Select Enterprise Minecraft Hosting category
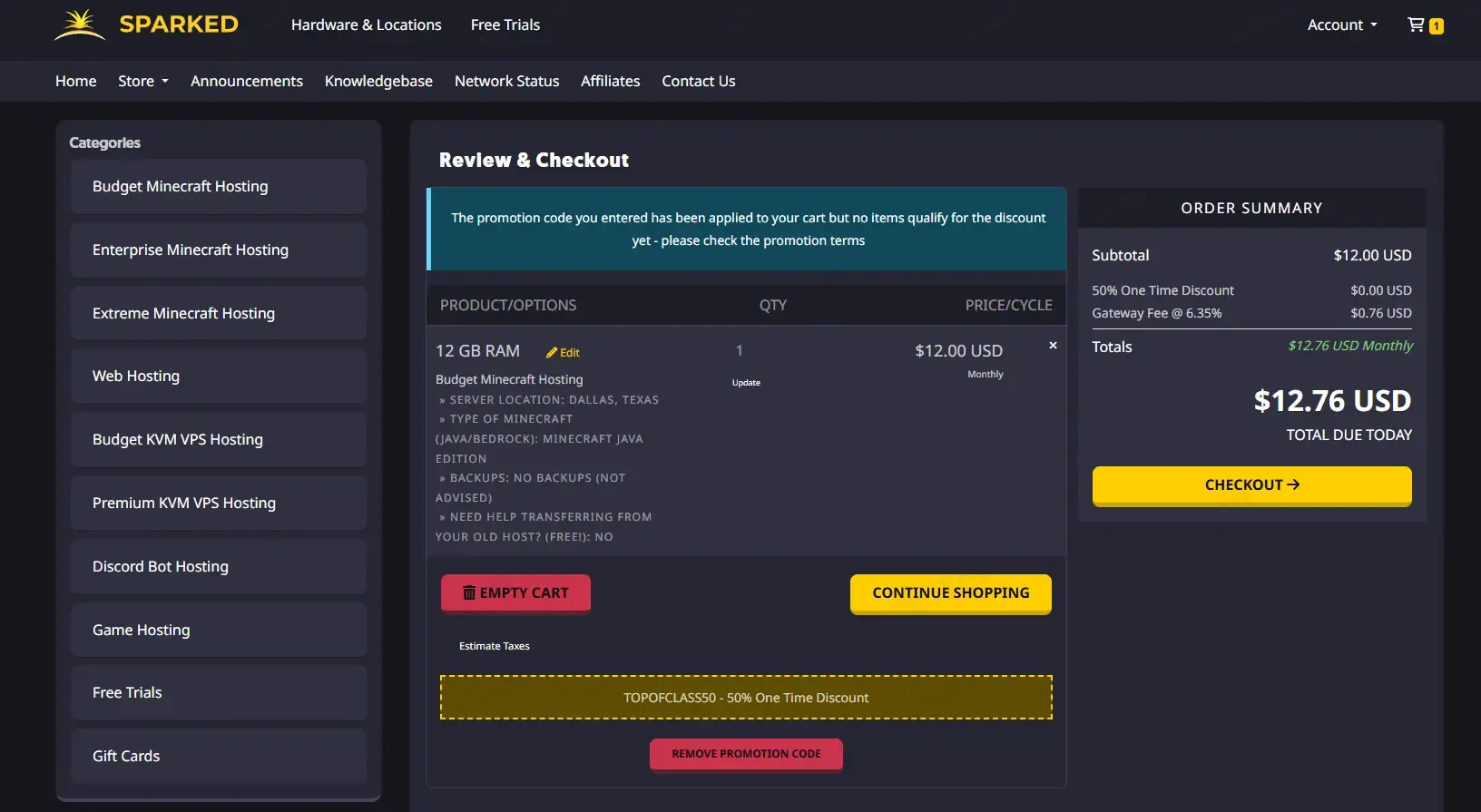Viewport: 1481px width, 812px height. (x=219, y=249)
